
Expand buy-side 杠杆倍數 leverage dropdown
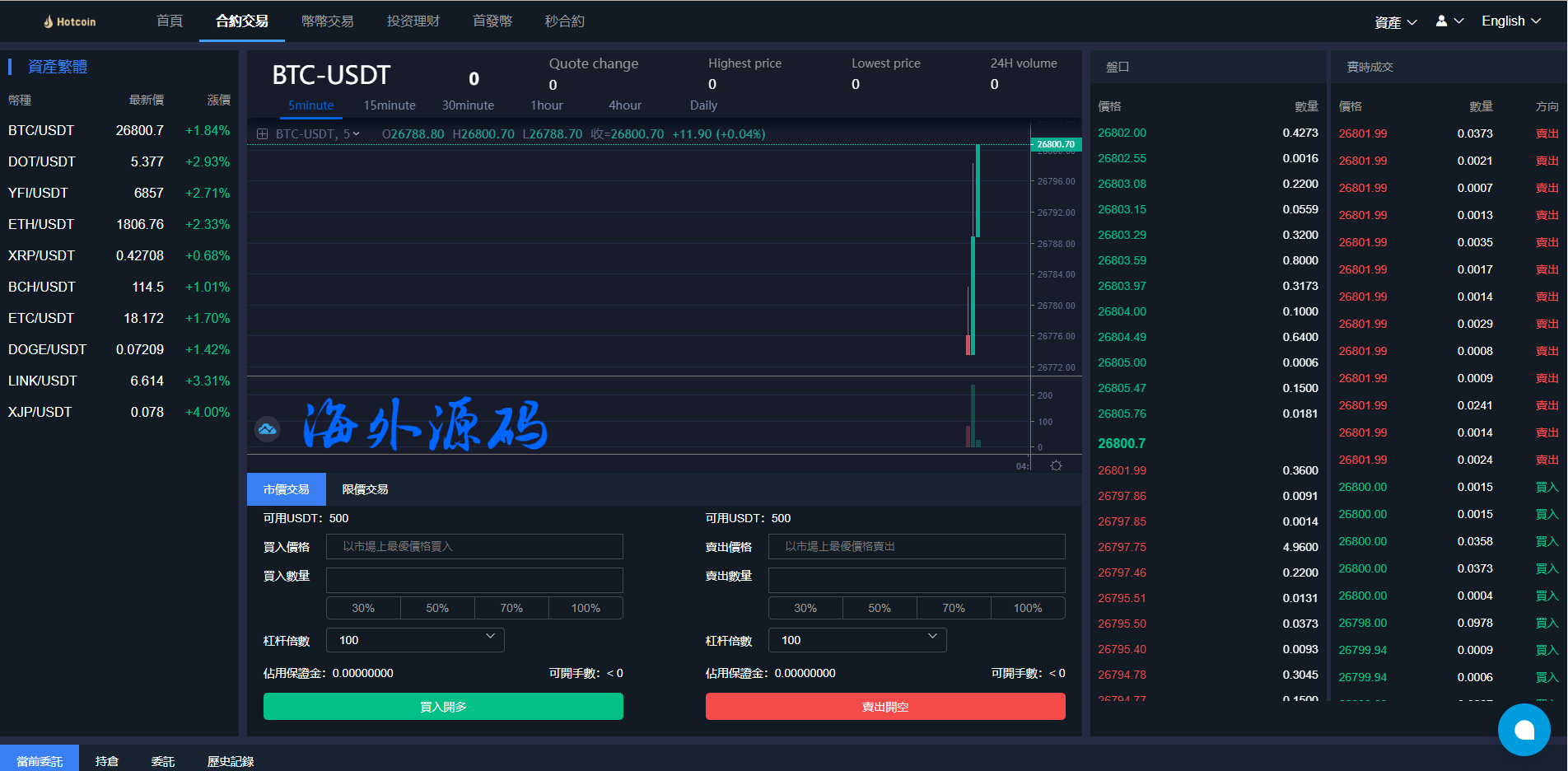click(415, 640)
